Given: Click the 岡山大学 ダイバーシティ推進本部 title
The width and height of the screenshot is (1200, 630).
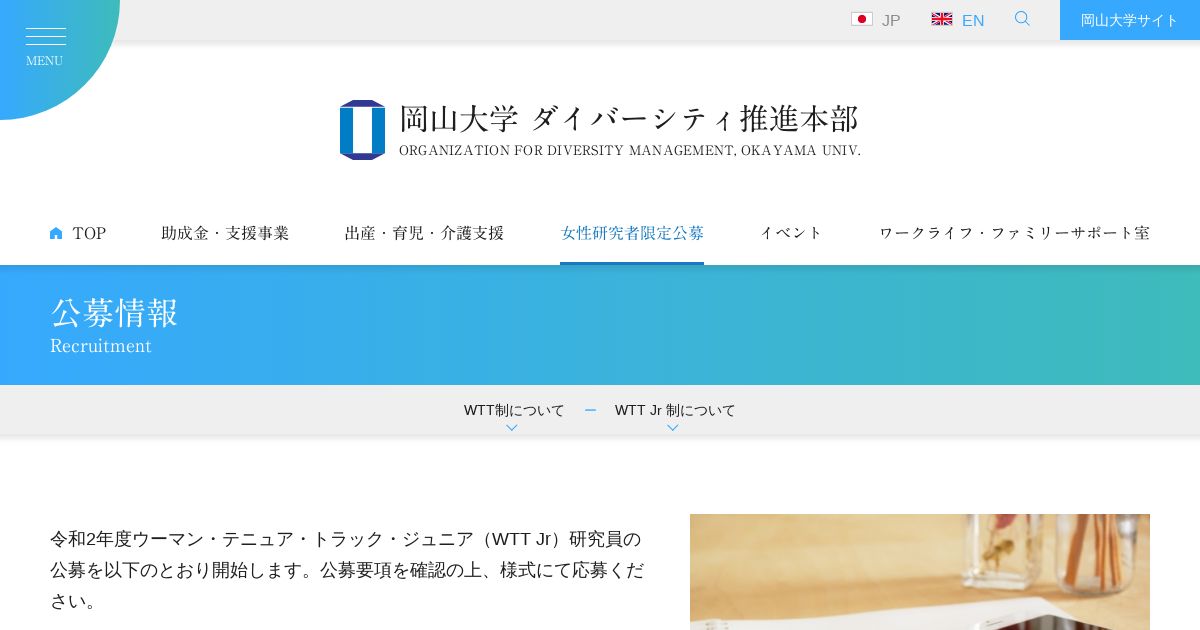Looking at the screenshot, I should coord(629,119).
